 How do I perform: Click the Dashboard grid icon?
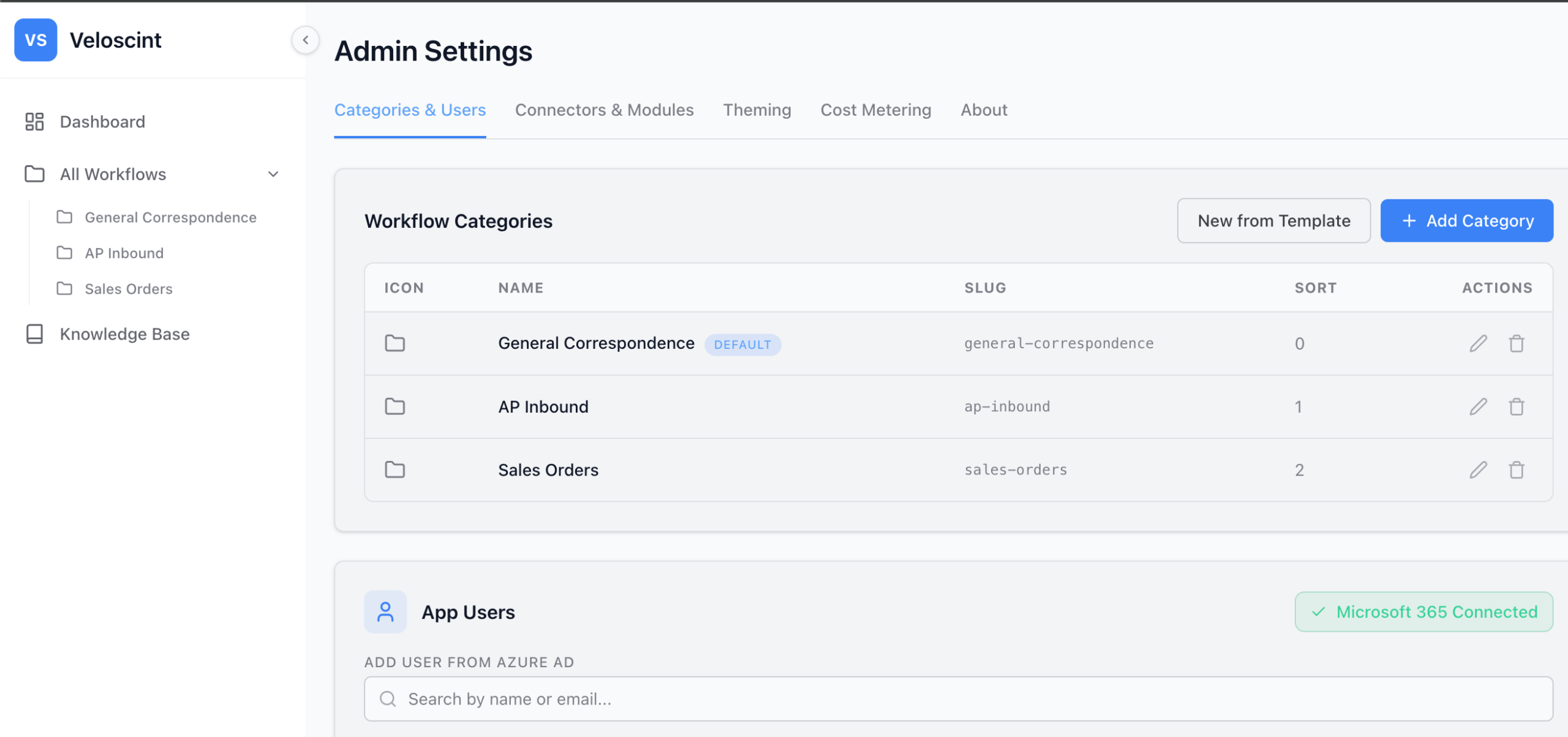(x=34, y=122)
